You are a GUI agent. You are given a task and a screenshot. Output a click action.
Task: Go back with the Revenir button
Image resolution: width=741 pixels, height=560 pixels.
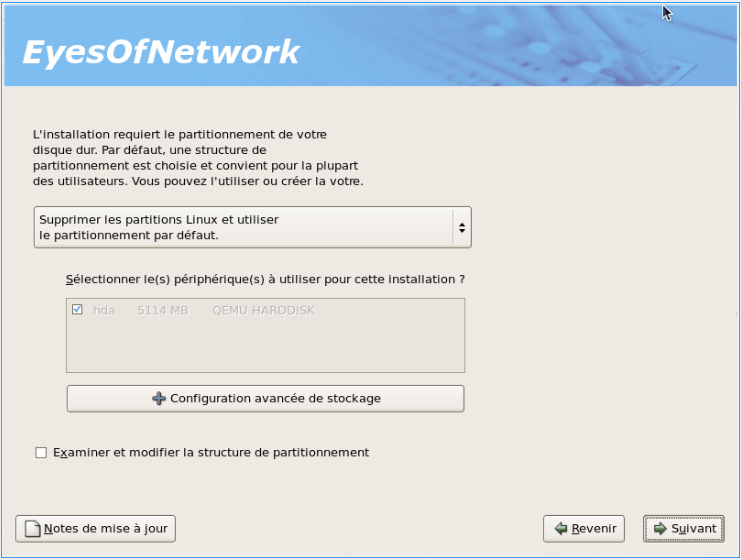[584, 528]
